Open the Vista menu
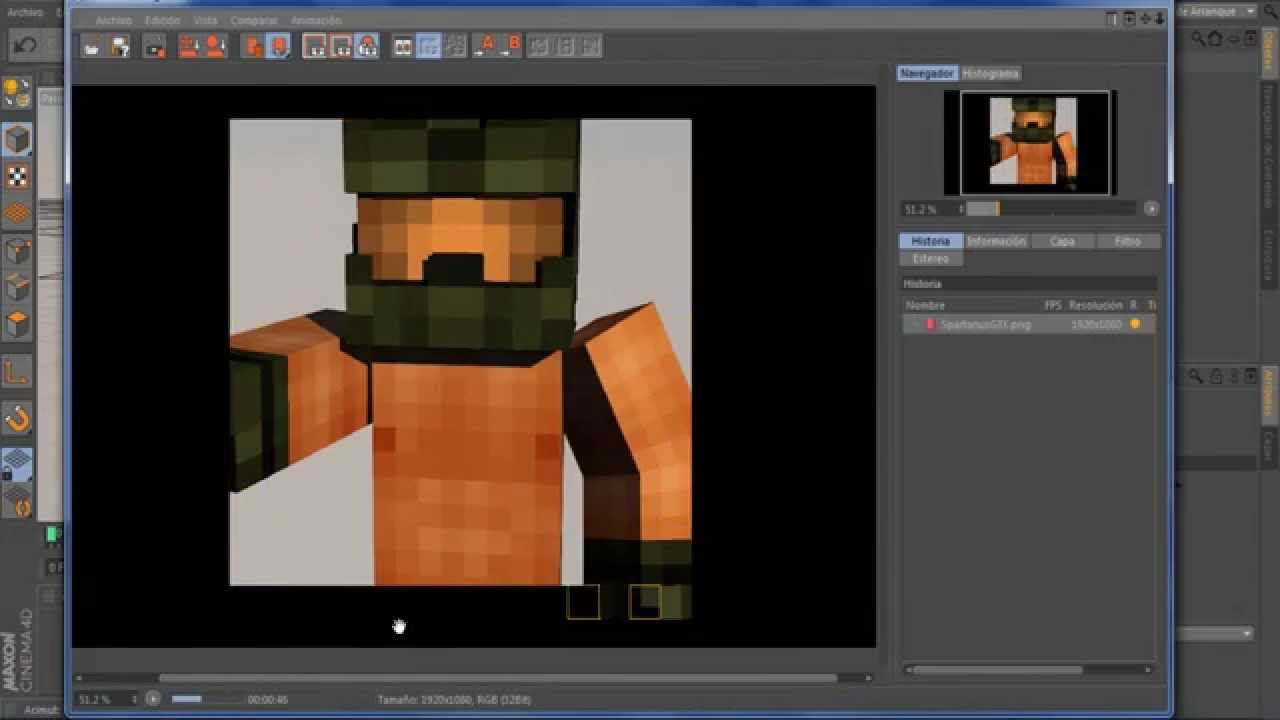The width and height of the screenshot is (1280, 720). click(205, 20)
